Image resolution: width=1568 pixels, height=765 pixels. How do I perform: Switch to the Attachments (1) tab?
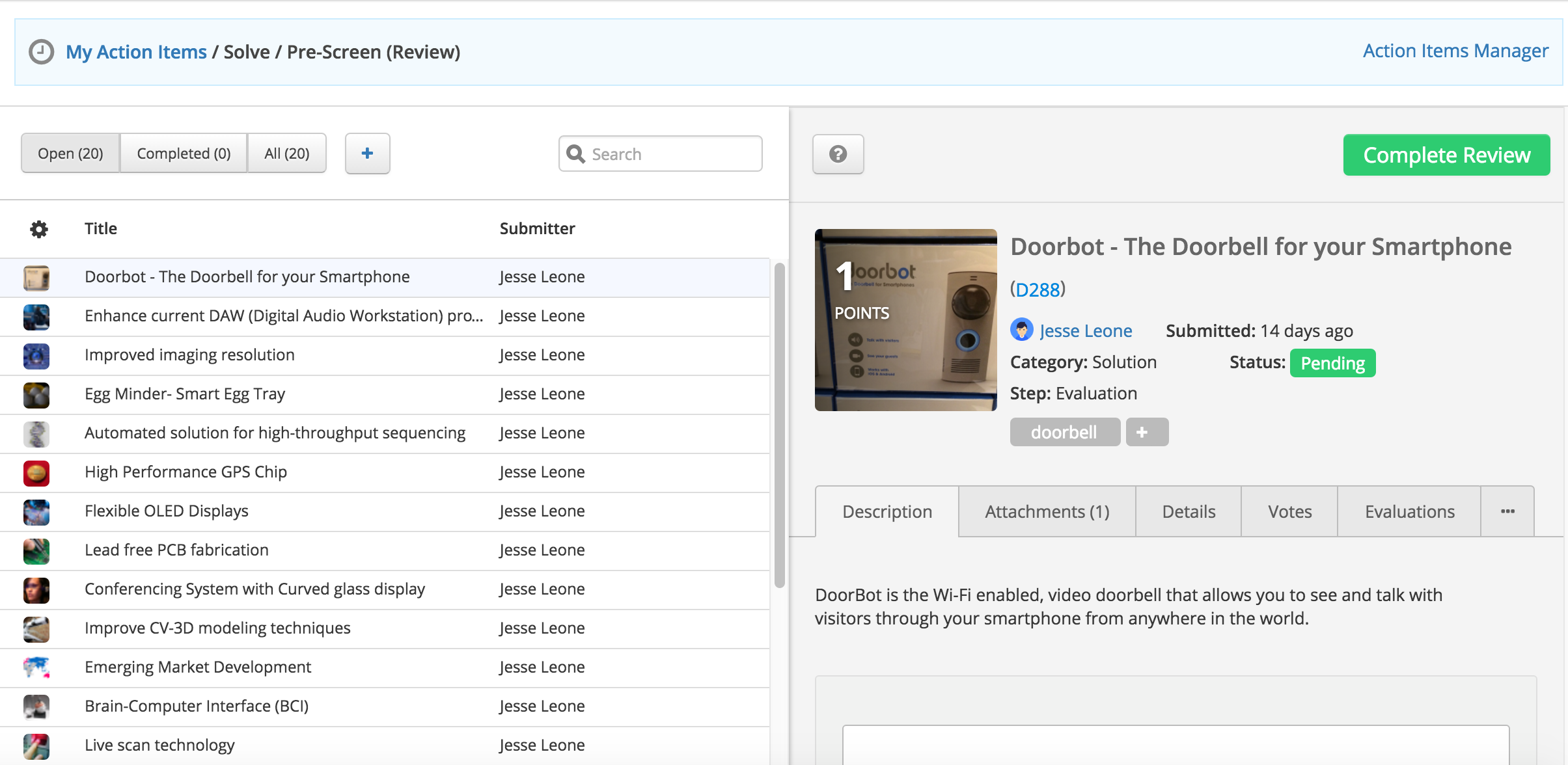tap(1047, 511)
